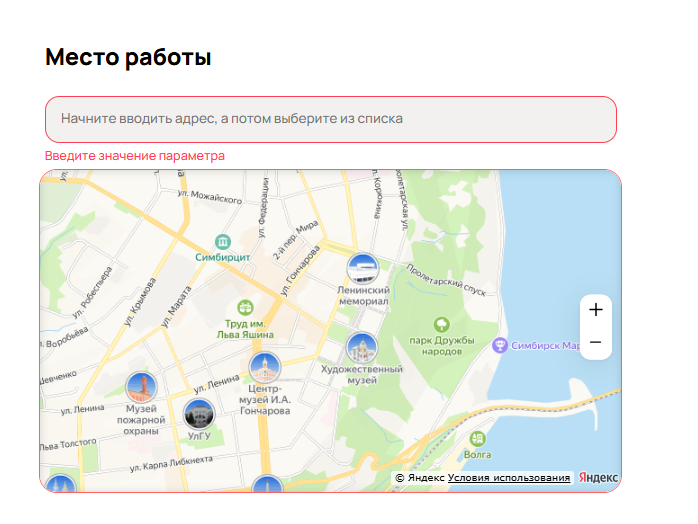Click the ул. Робеспьера street label
The height and width of the screenshot is (524, 698).
[x=93, y=292]
